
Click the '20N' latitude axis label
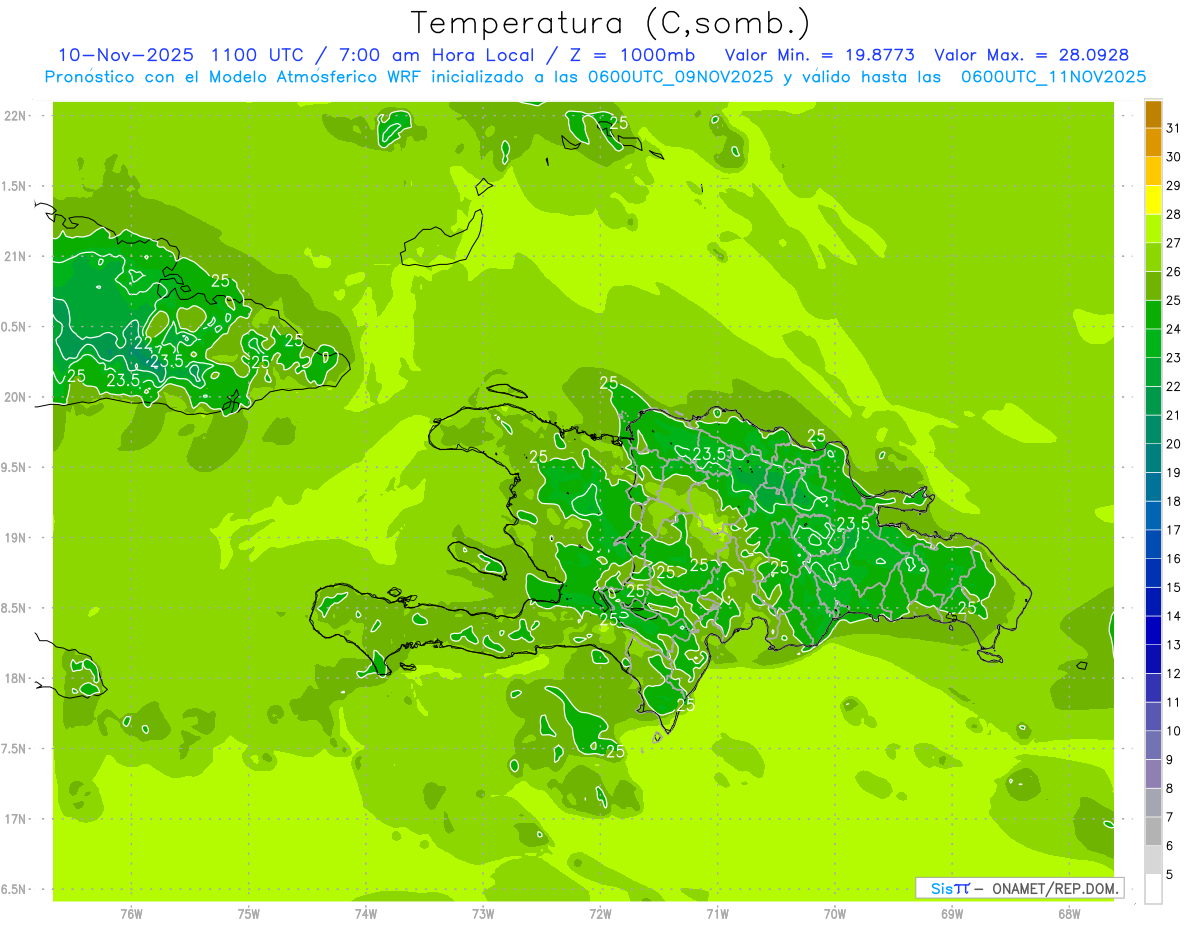coord(17,397)
